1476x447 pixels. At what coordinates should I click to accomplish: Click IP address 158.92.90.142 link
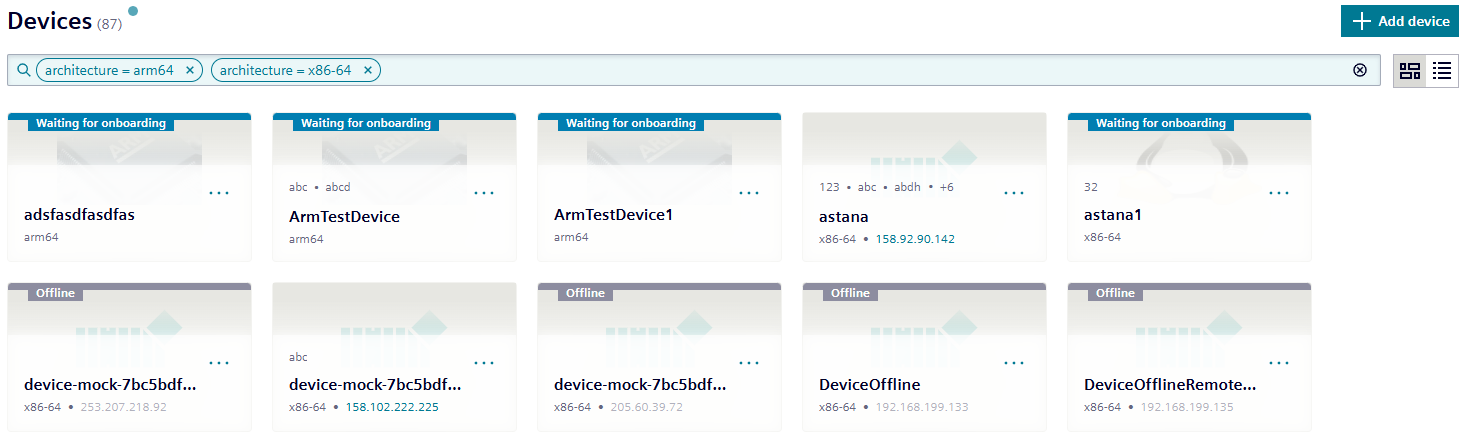[x=914, y=239]
